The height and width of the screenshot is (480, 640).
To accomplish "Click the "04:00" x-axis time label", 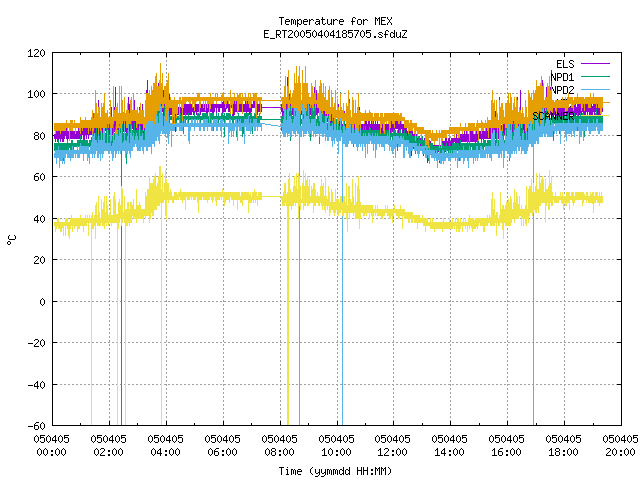I will point(165,452).
